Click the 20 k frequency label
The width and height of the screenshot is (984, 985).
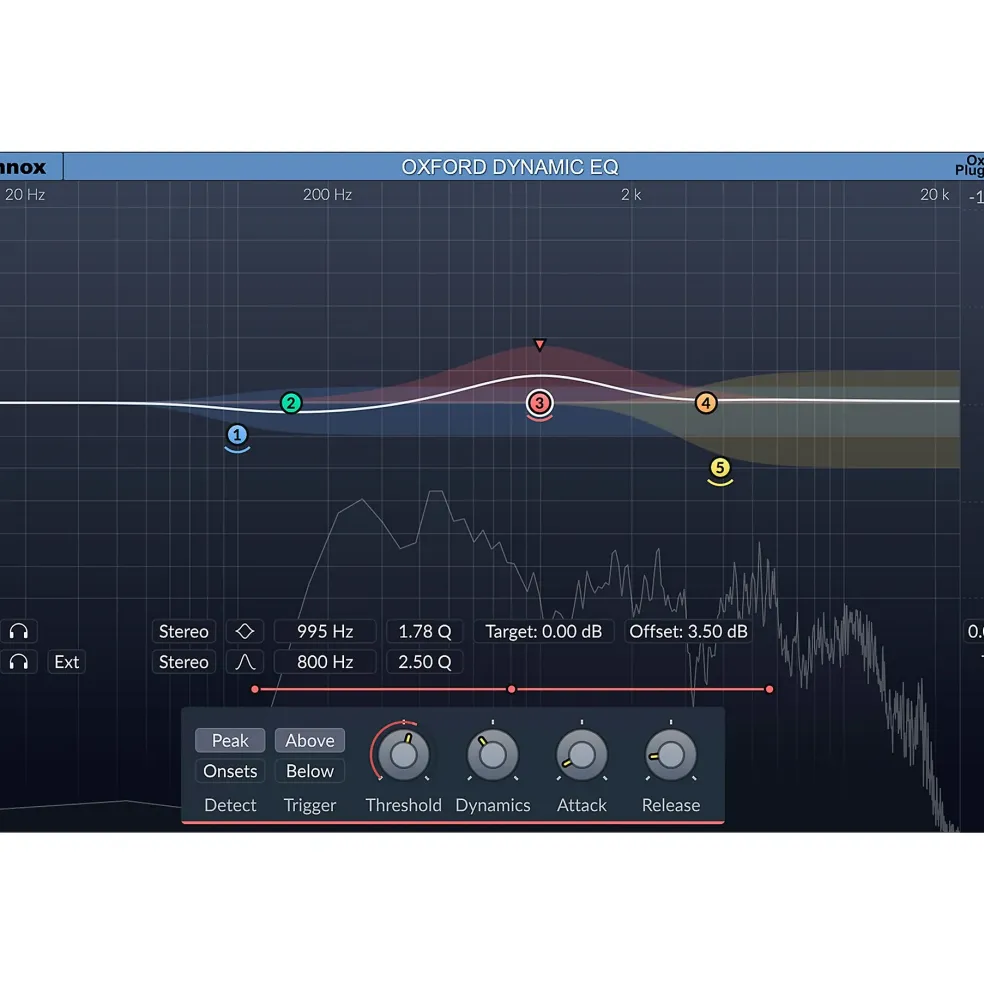[934, 195]
